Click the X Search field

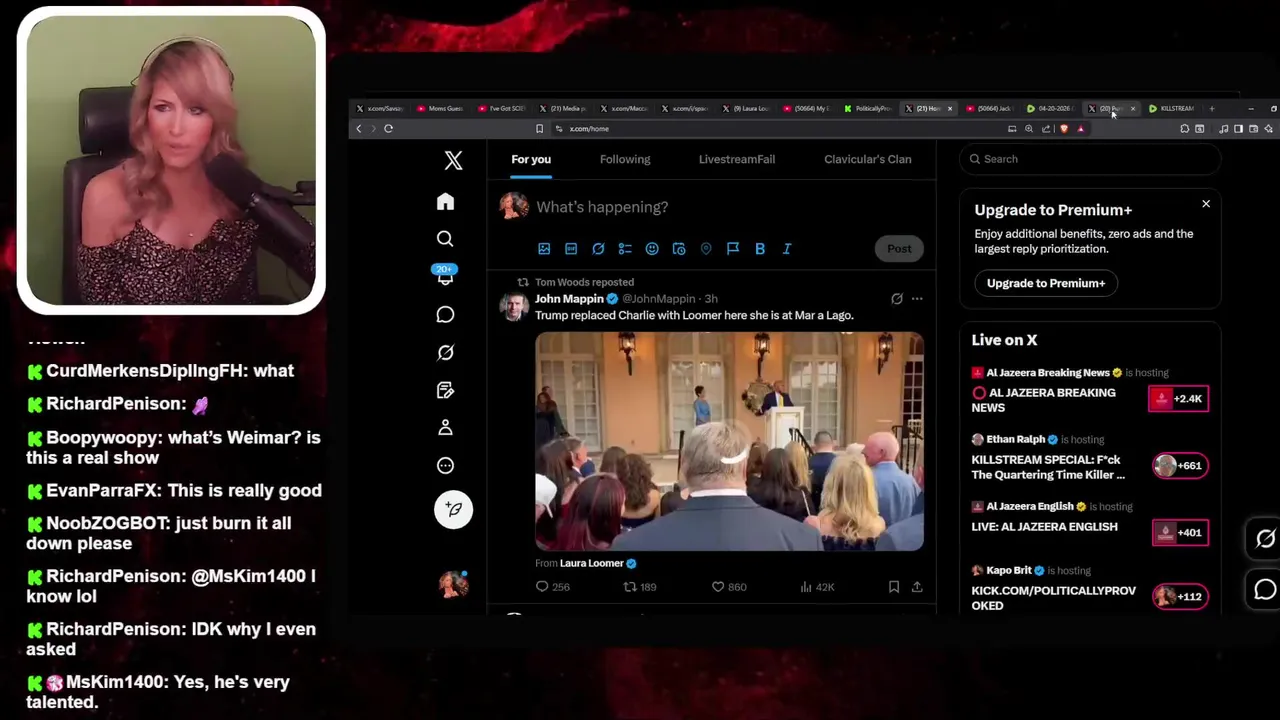(x=1090, y=159)
